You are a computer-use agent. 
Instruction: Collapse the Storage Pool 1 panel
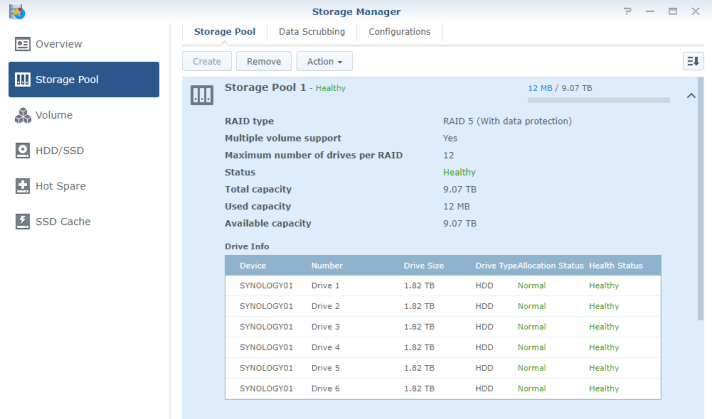(x=691, y=96)
